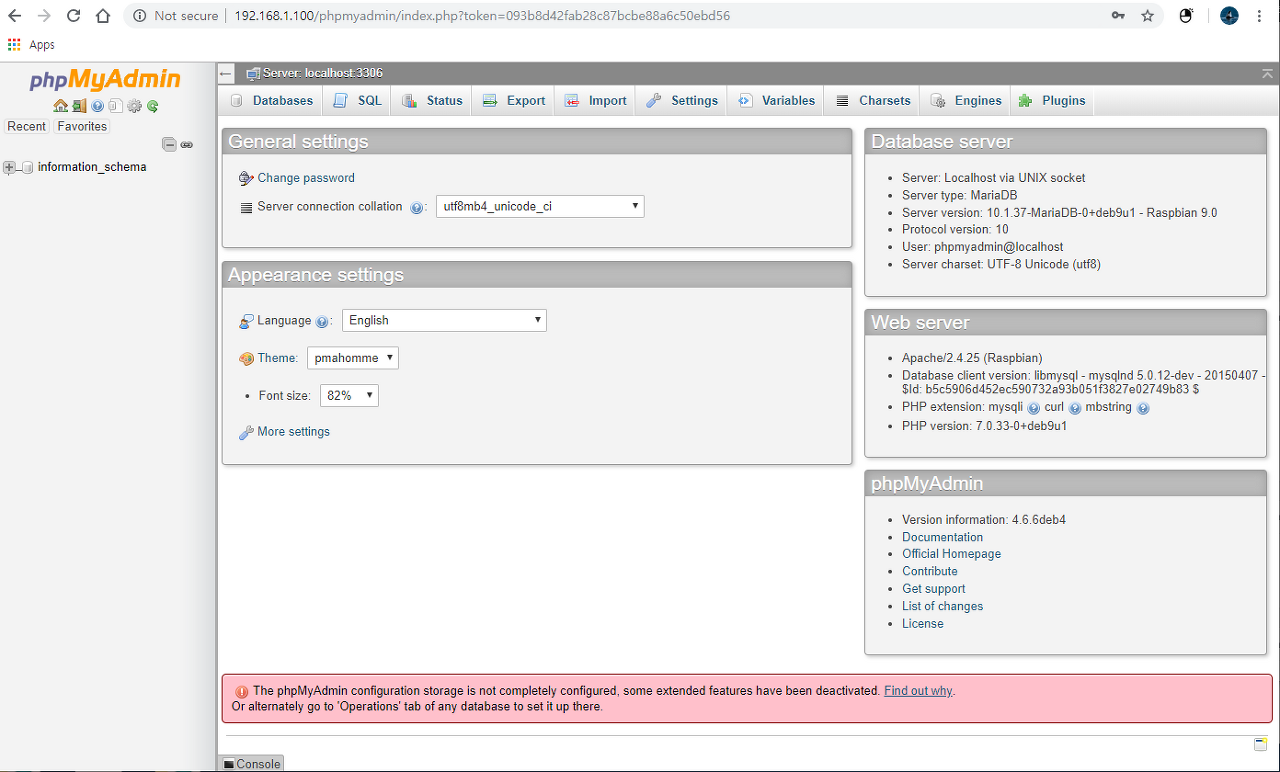Click help icon next to Language label
The image size is (1280, 772).
[322, 322]
